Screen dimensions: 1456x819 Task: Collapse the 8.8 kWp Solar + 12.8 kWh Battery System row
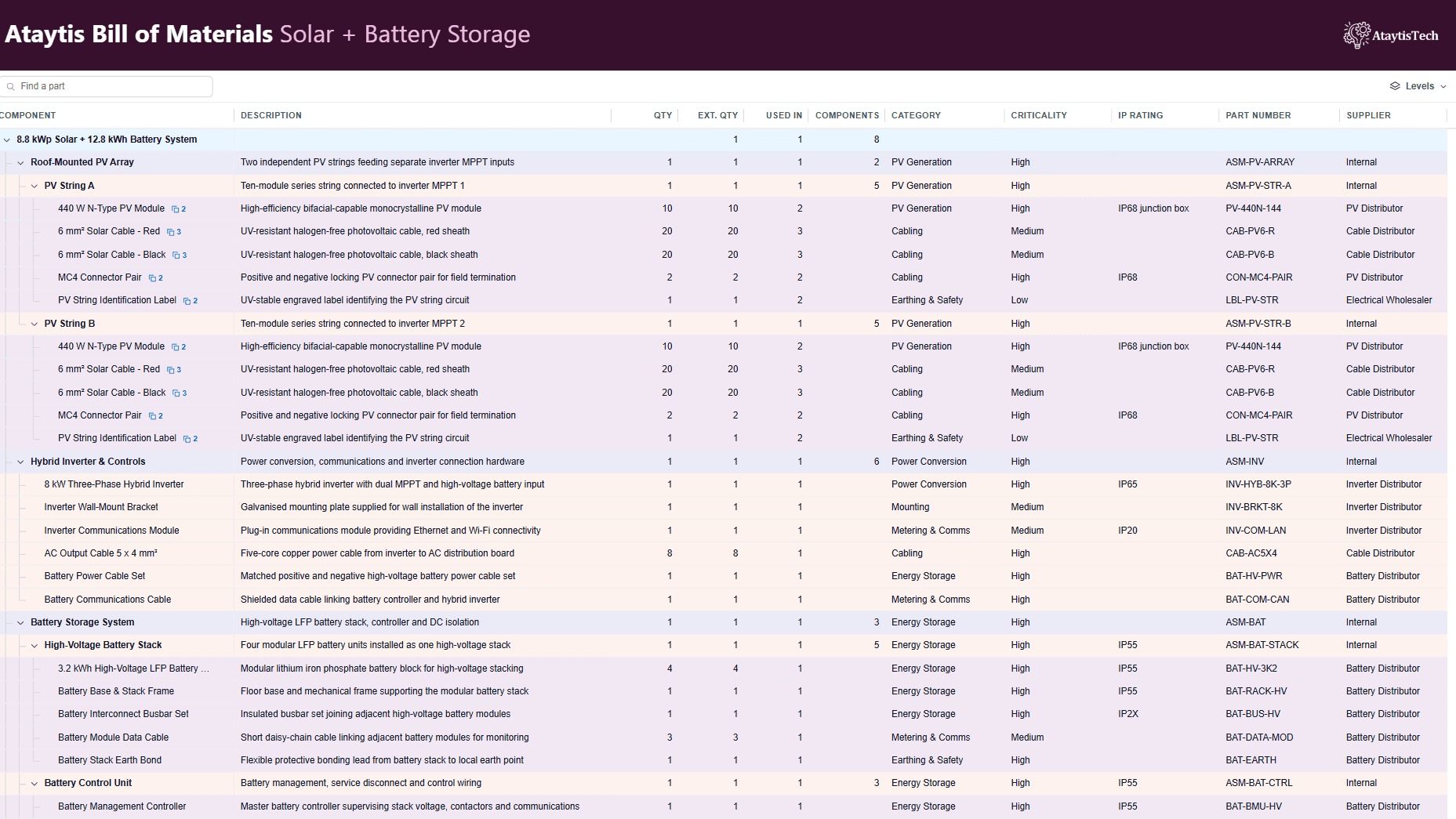7,140
